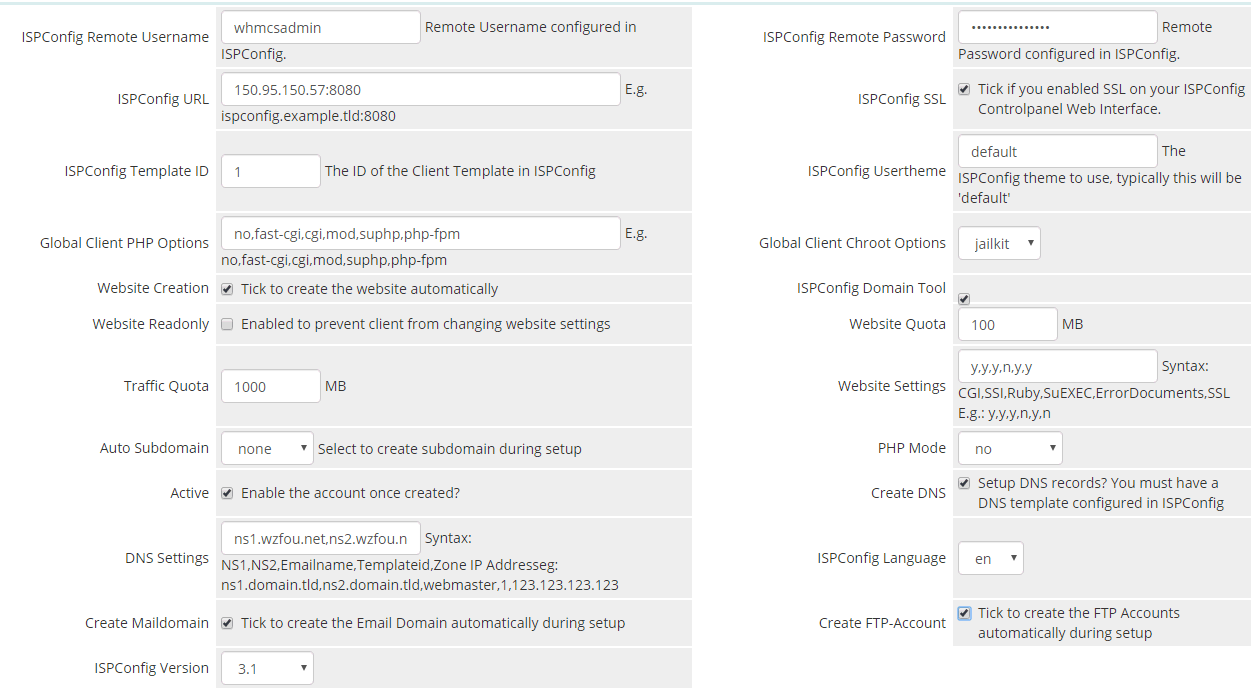
Task: Click the ISPConfig Remote Username field
Action: coord(320,28)
